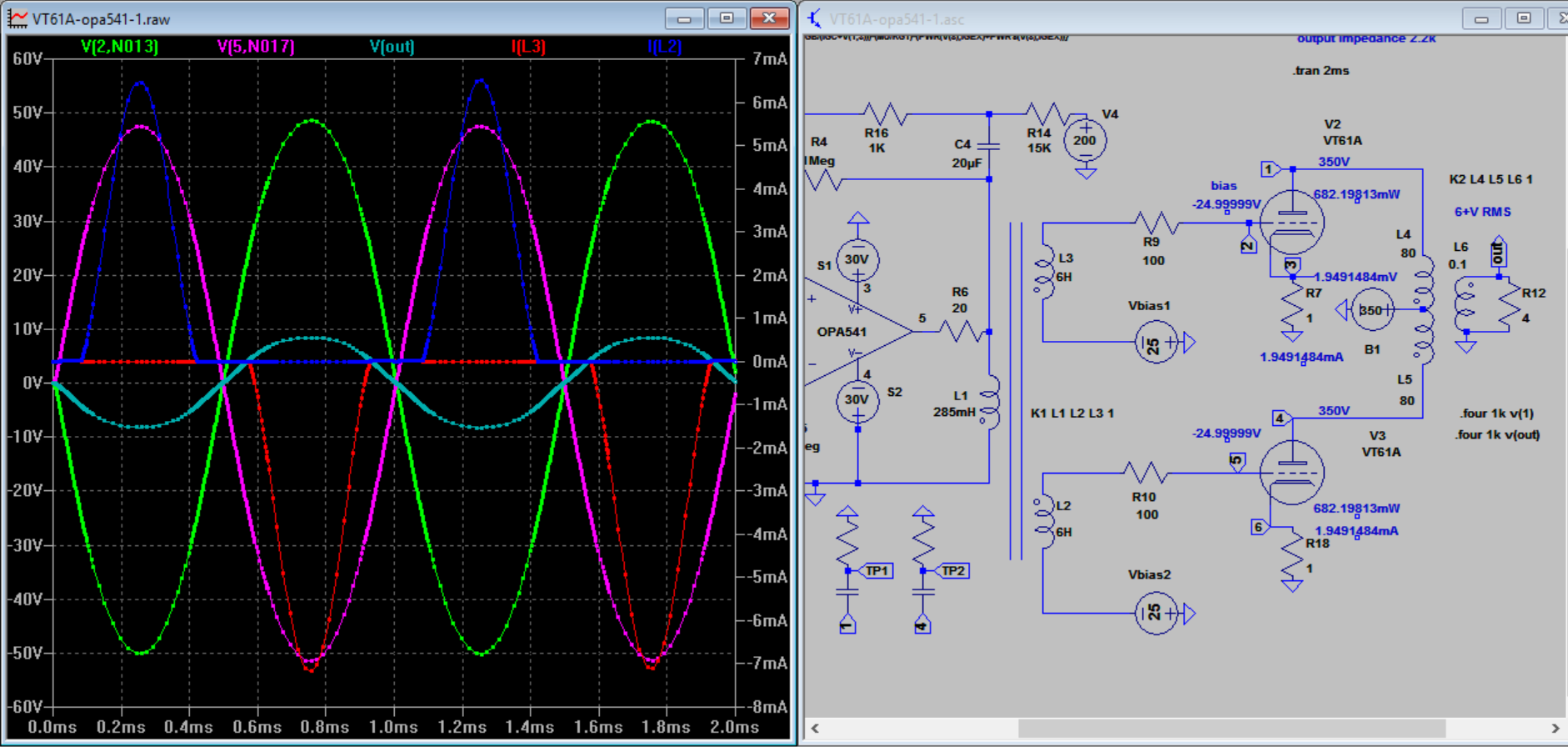Select the S2 30V supply source
Screen dimensions: 1568x747
pyautogui.click(x=857, y=400)
